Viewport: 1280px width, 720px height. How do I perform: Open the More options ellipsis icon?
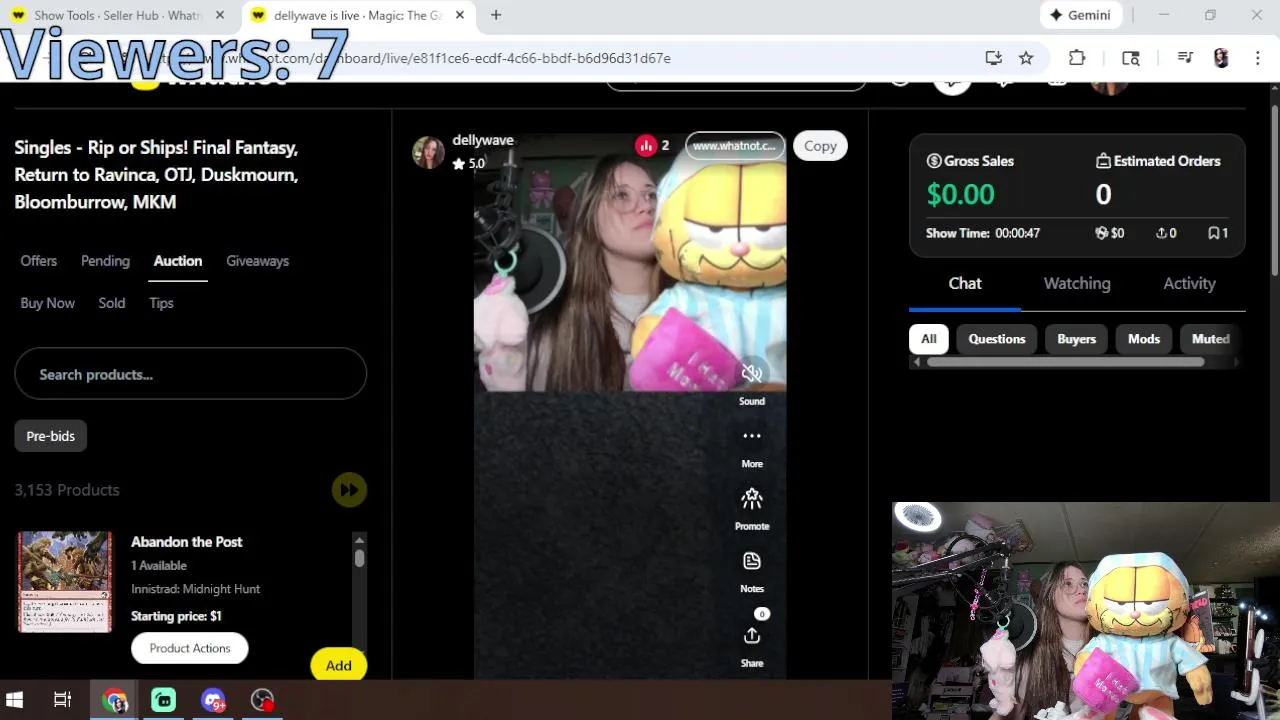752,436
